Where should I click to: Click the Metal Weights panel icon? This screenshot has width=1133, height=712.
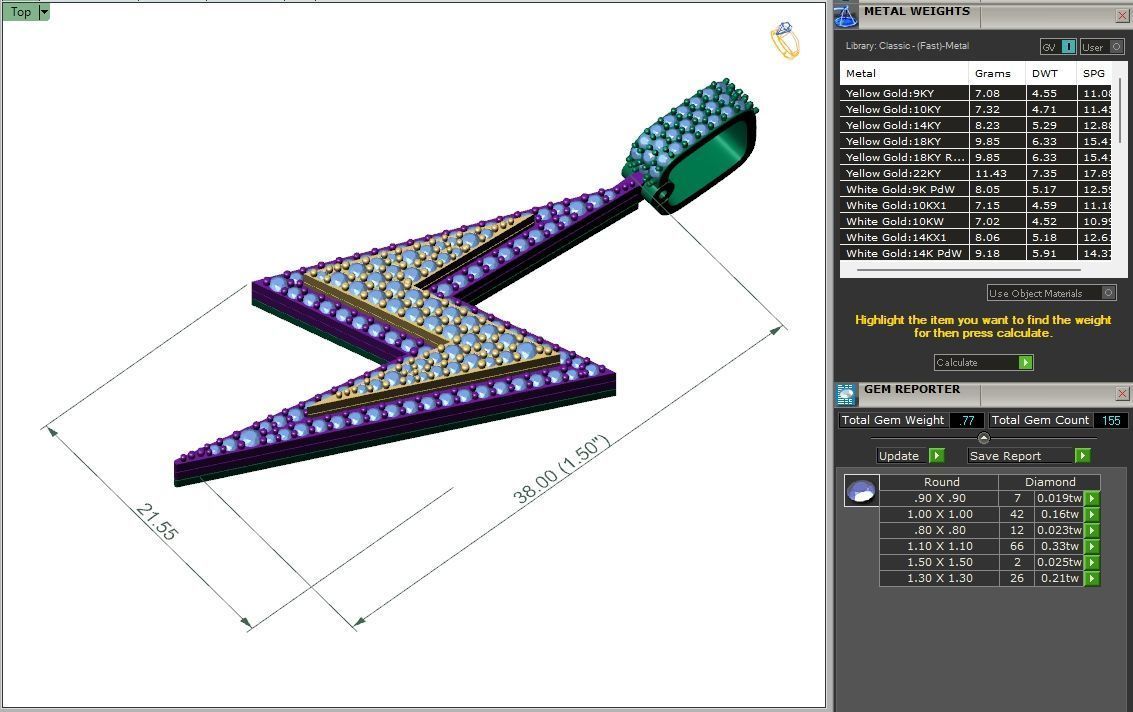(x=846, y=15)
